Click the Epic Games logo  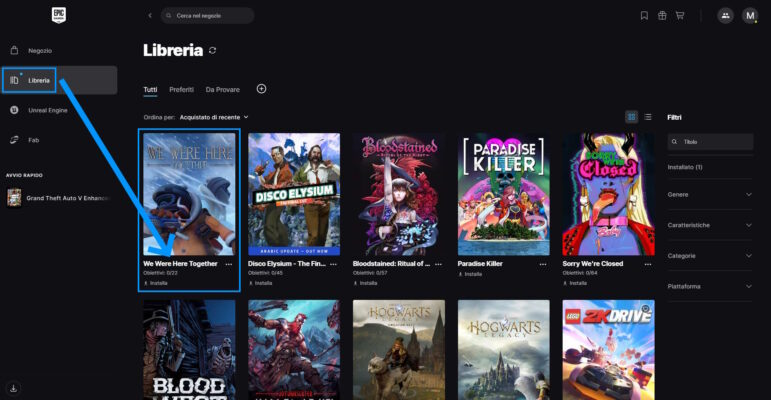(x=59, y=16)
